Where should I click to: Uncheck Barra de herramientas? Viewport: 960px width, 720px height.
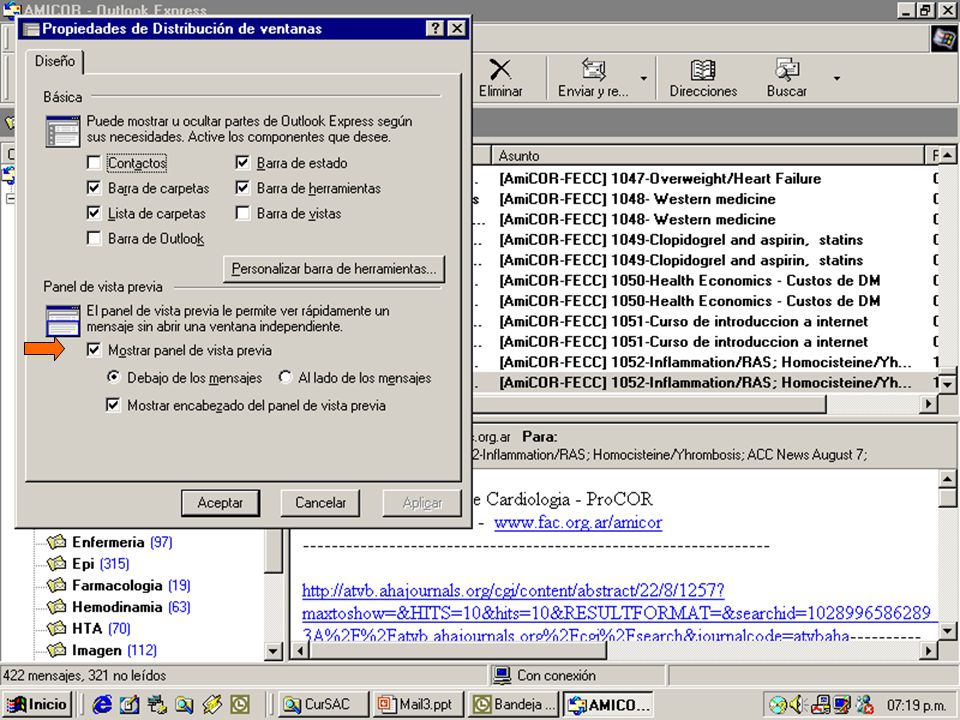point(242,188)
